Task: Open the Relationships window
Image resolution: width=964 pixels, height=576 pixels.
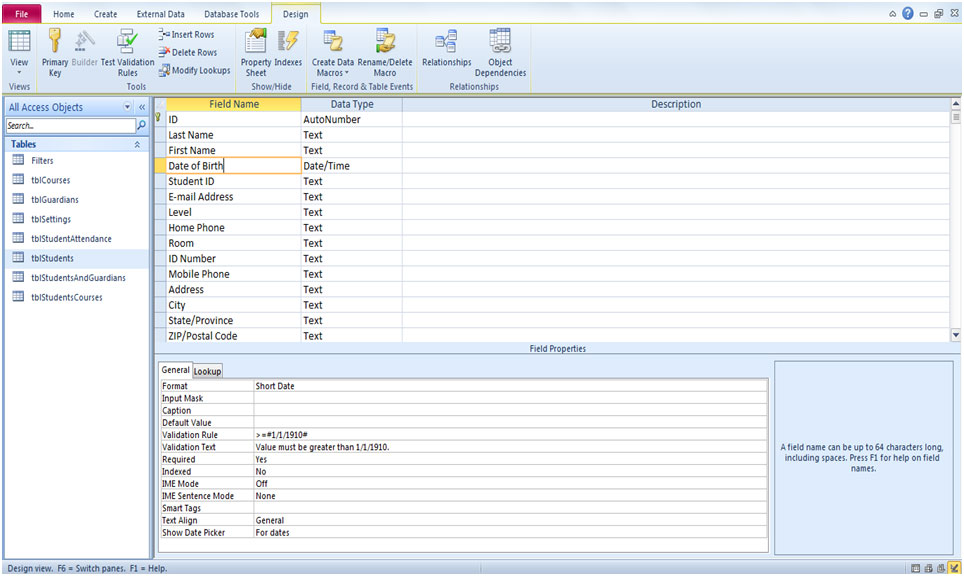Action: pos(446,50)
